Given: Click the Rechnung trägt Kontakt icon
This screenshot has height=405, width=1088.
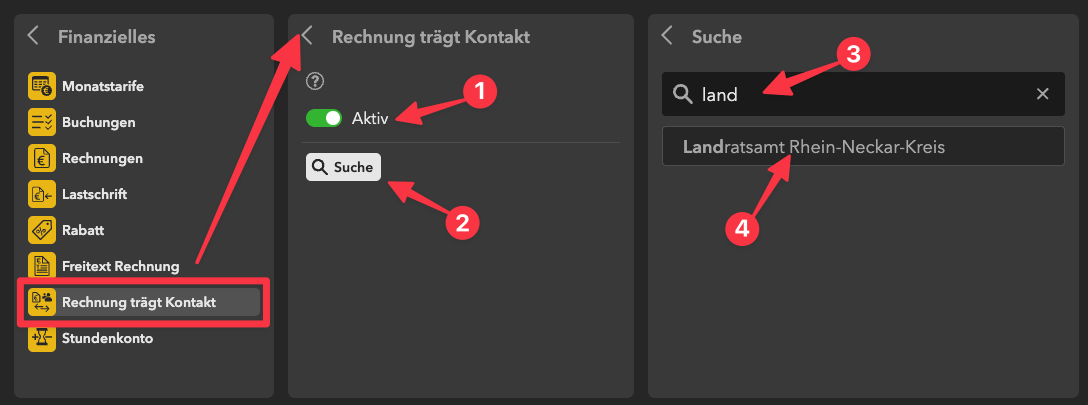Looking at the screenshot, I should pyautogui.click(x=42, y=302).
